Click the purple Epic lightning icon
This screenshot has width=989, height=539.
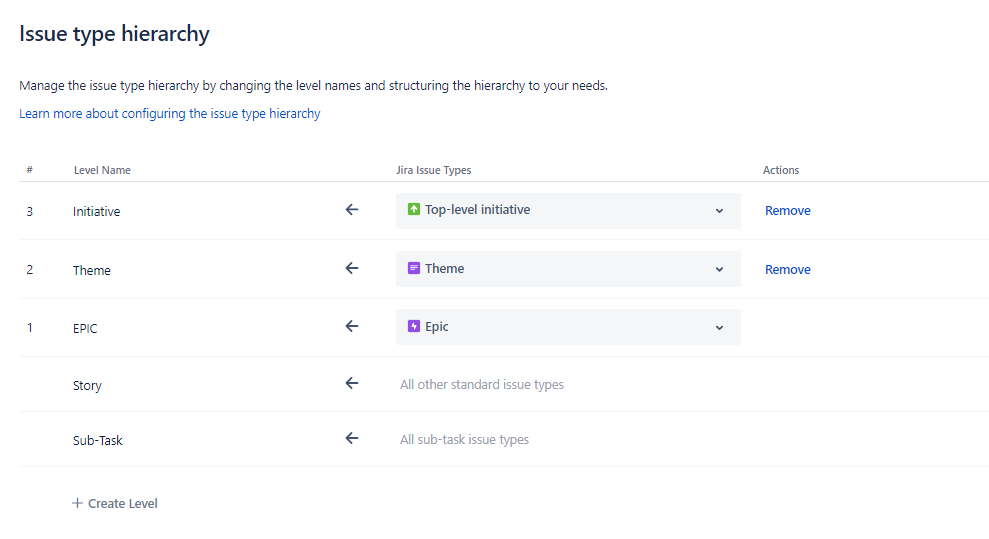pos(414,327)
